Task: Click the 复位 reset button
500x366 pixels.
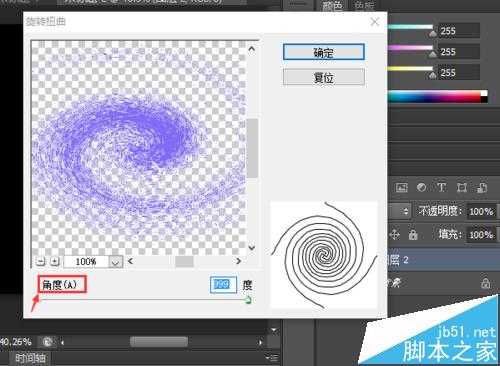Action: (324, 77)
